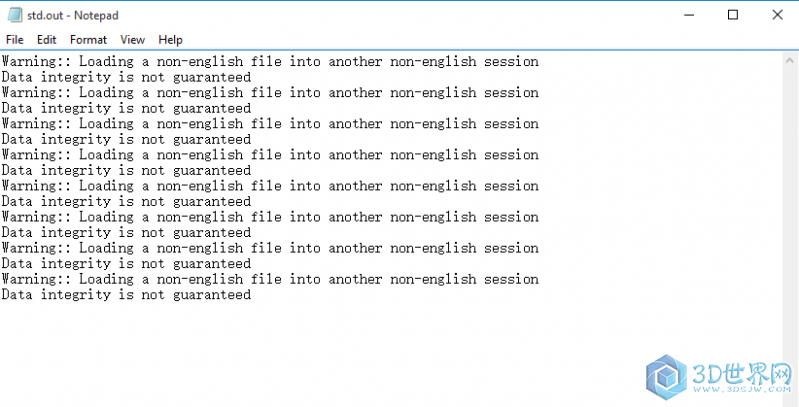The height and width of the screenshot is (407, 799).
Task: Click "guaranteed" in the last text line
Action: 212,295
